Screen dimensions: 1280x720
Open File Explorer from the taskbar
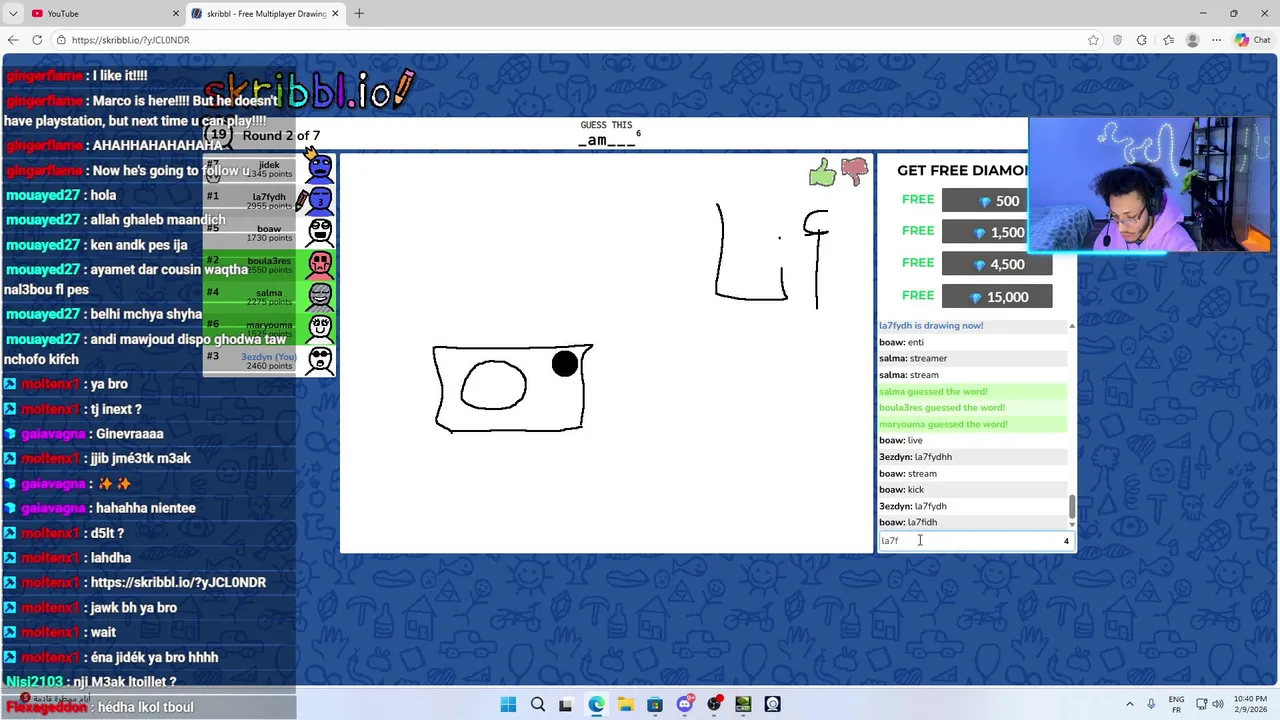click(x=626, y=704)
